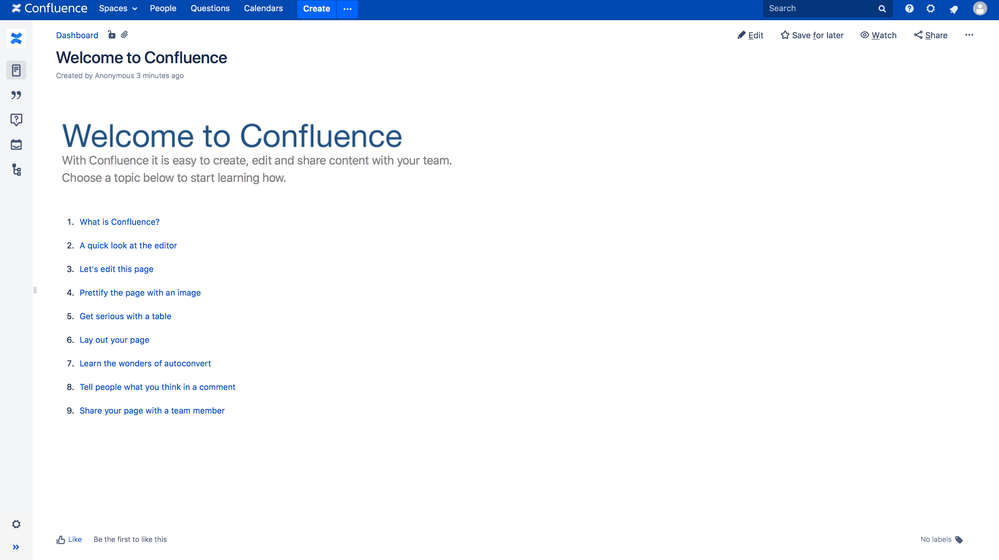Click the Create button

pyautogui.click(x=317, y=9)
